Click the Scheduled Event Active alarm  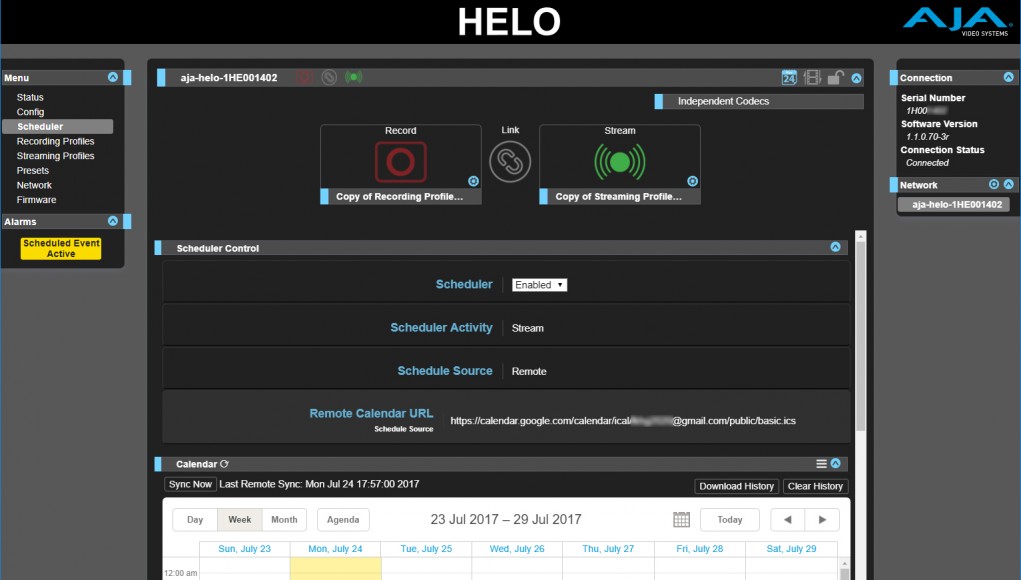61,248
